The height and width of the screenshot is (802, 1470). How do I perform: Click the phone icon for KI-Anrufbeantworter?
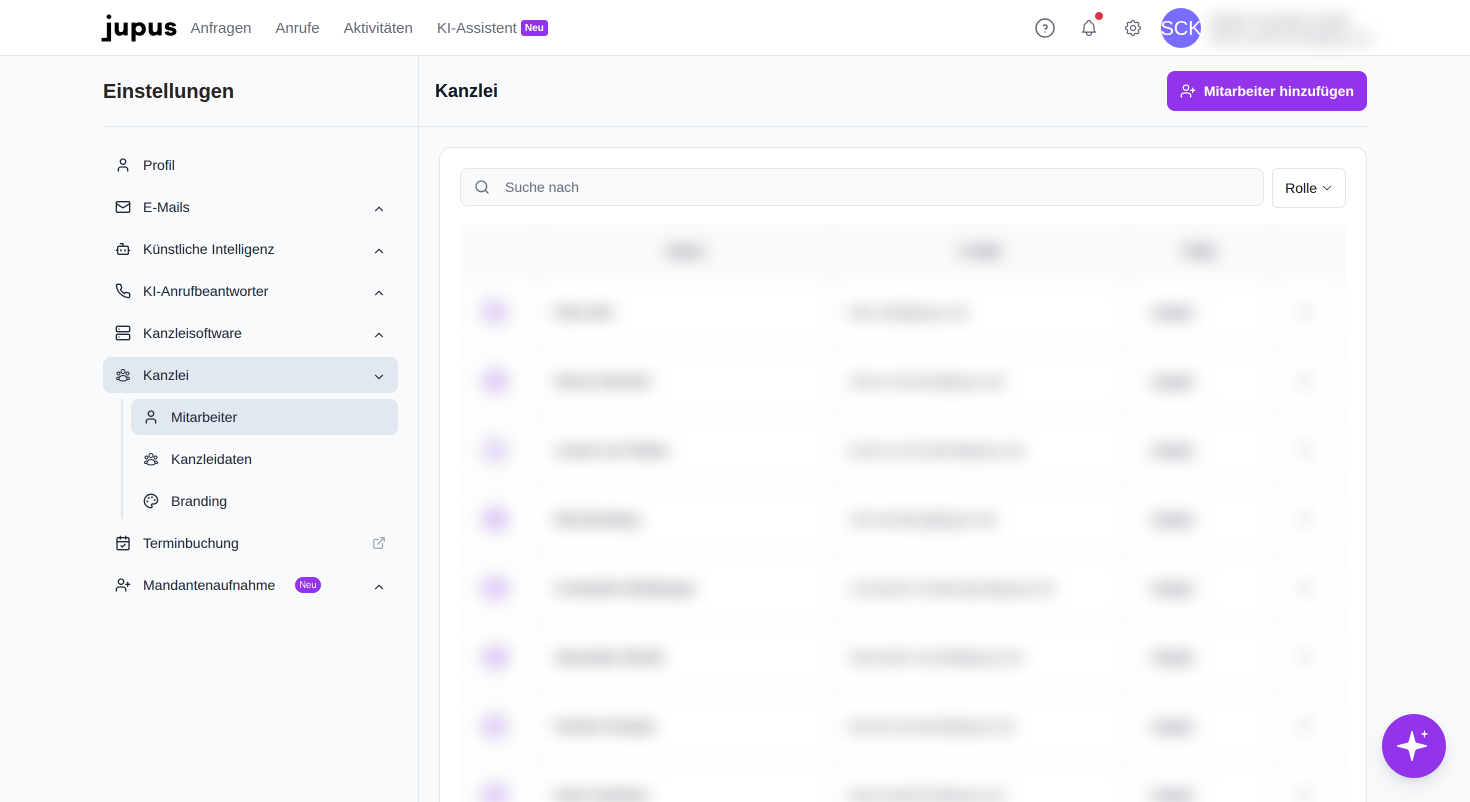123,291
